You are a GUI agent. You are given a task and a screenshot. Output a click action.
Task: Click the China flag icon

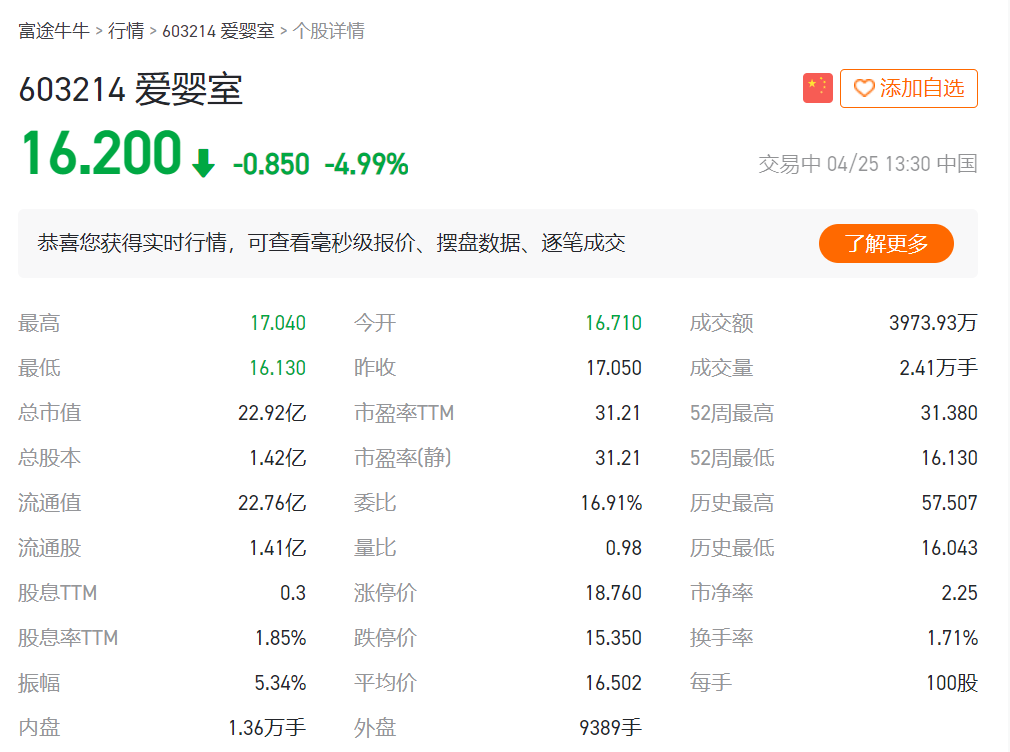tap(817, 88)
